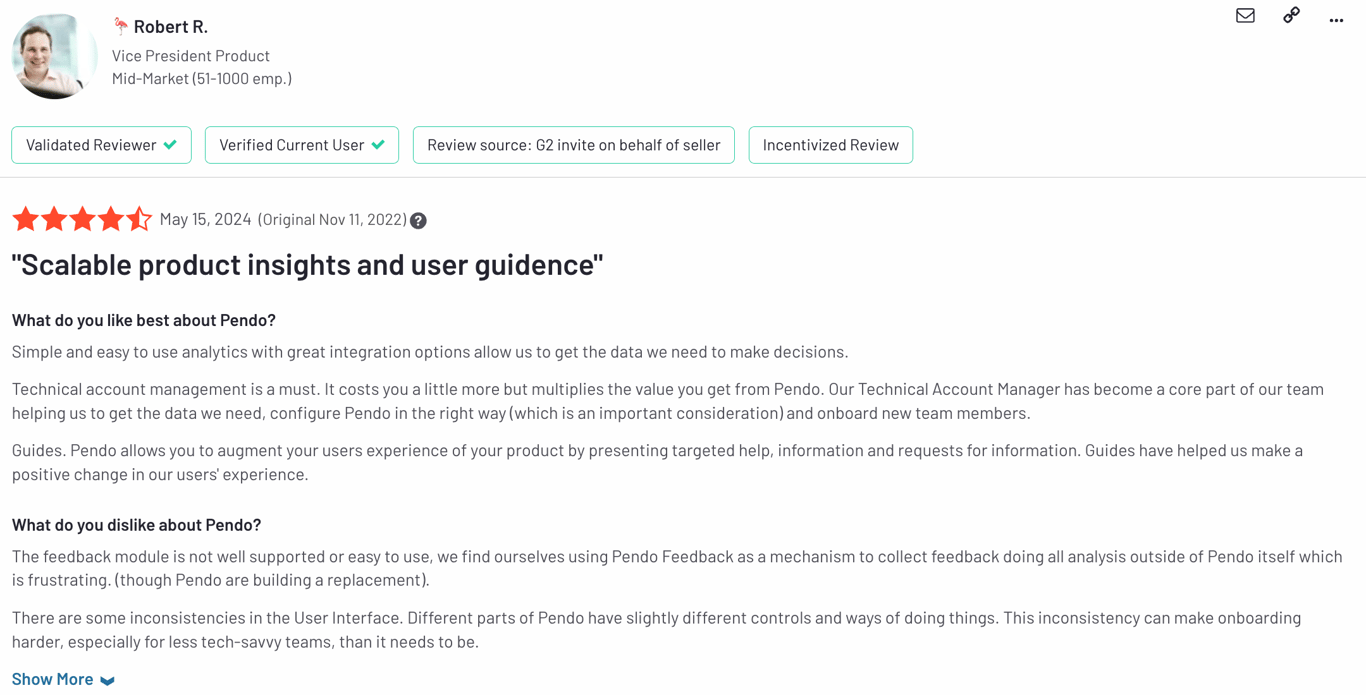Click the first star in the rating
The height and width of the screenshot is (695, 1366).
coord(26,219)
